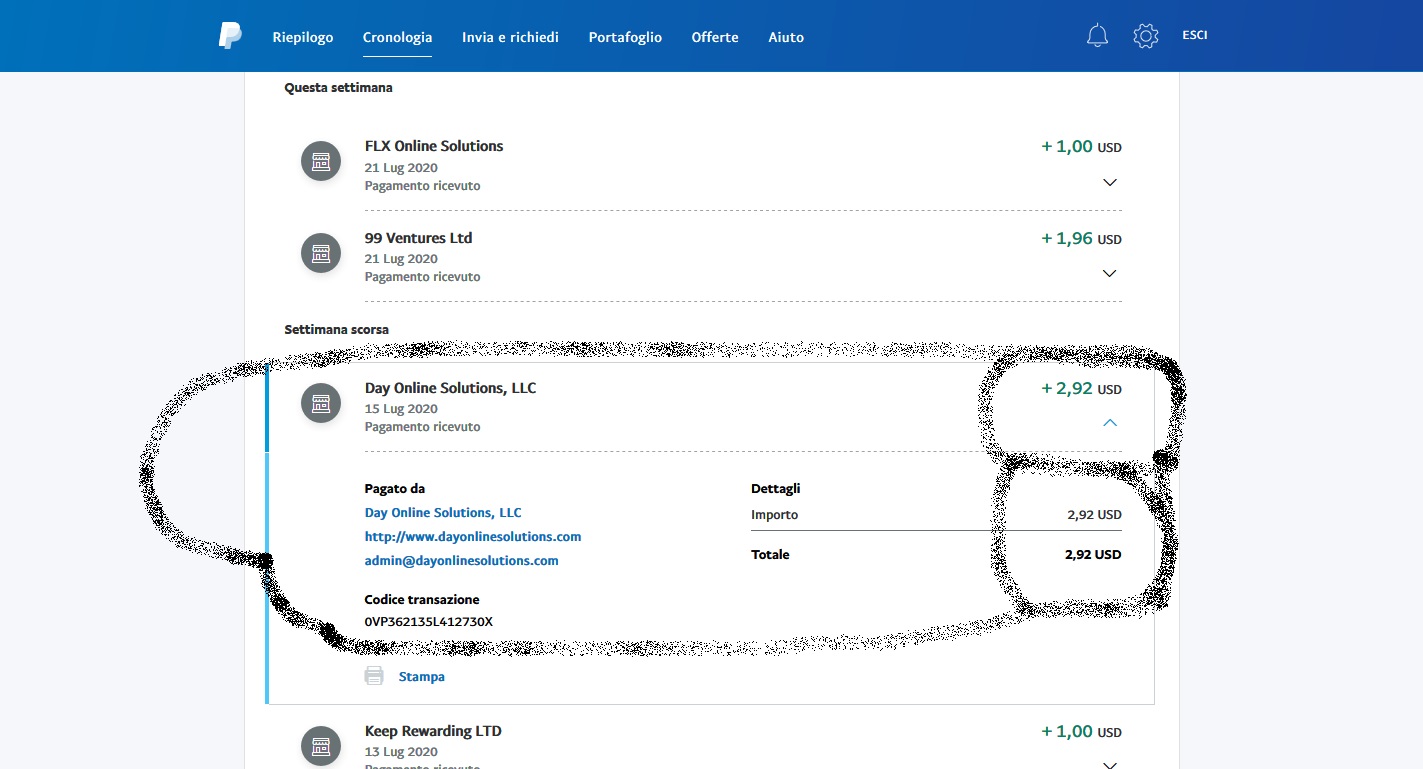1423x769 pixels.
Task: Expand the FLX Online Solutions transaction chevron
Action: click(x=1109, y=183)
